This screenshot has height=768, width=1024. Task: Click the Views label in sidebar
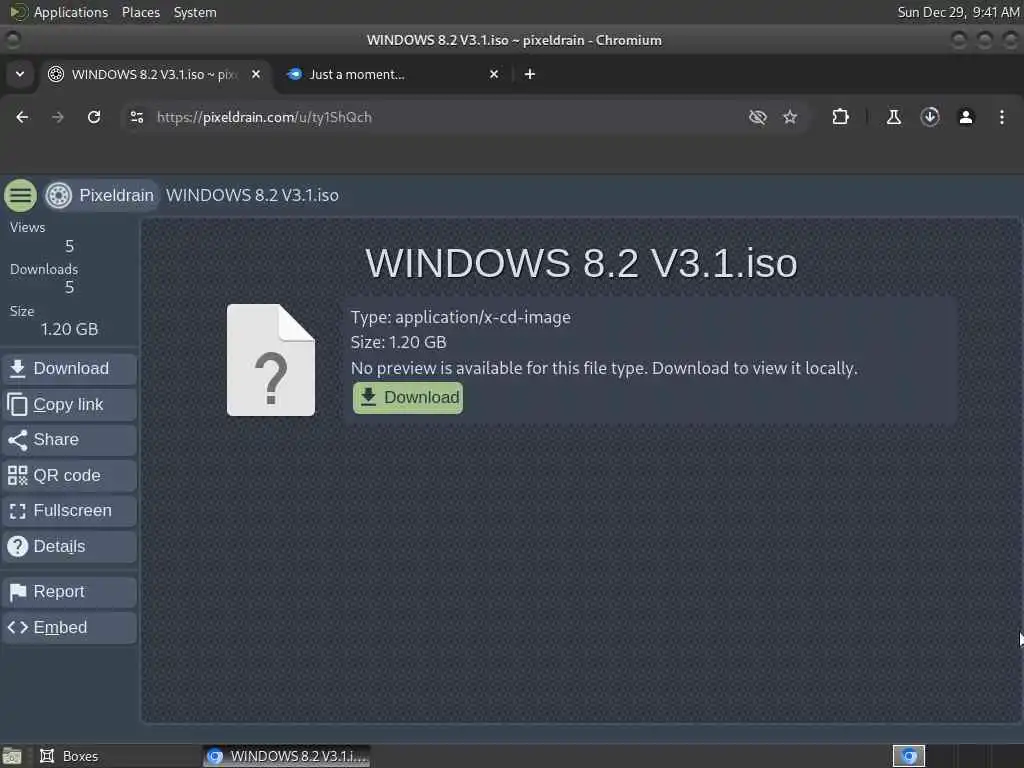pyautogui.click(x=27, y=227)
